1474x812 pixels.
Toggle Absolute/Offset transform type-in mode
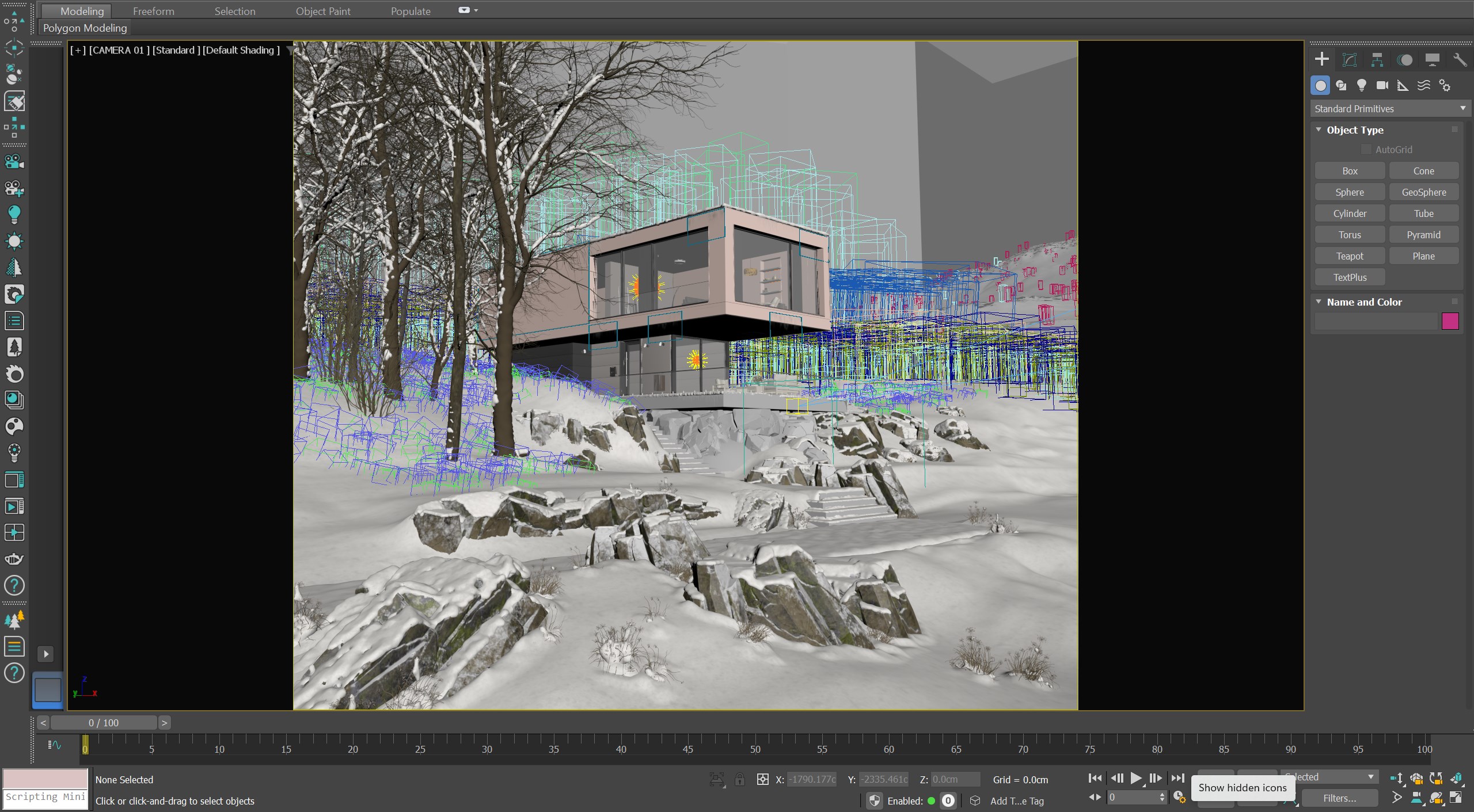pyautogui.click(x=763, y=779)
